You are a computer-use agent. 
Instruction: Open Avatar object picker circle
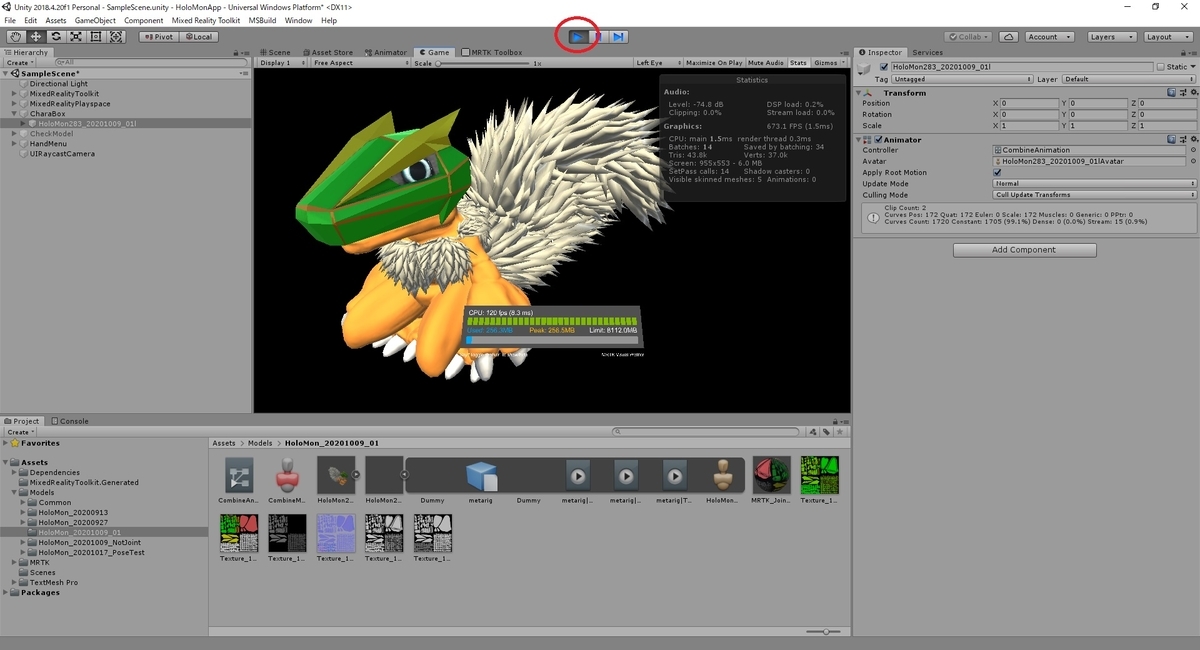click(x=1192, y=161)
